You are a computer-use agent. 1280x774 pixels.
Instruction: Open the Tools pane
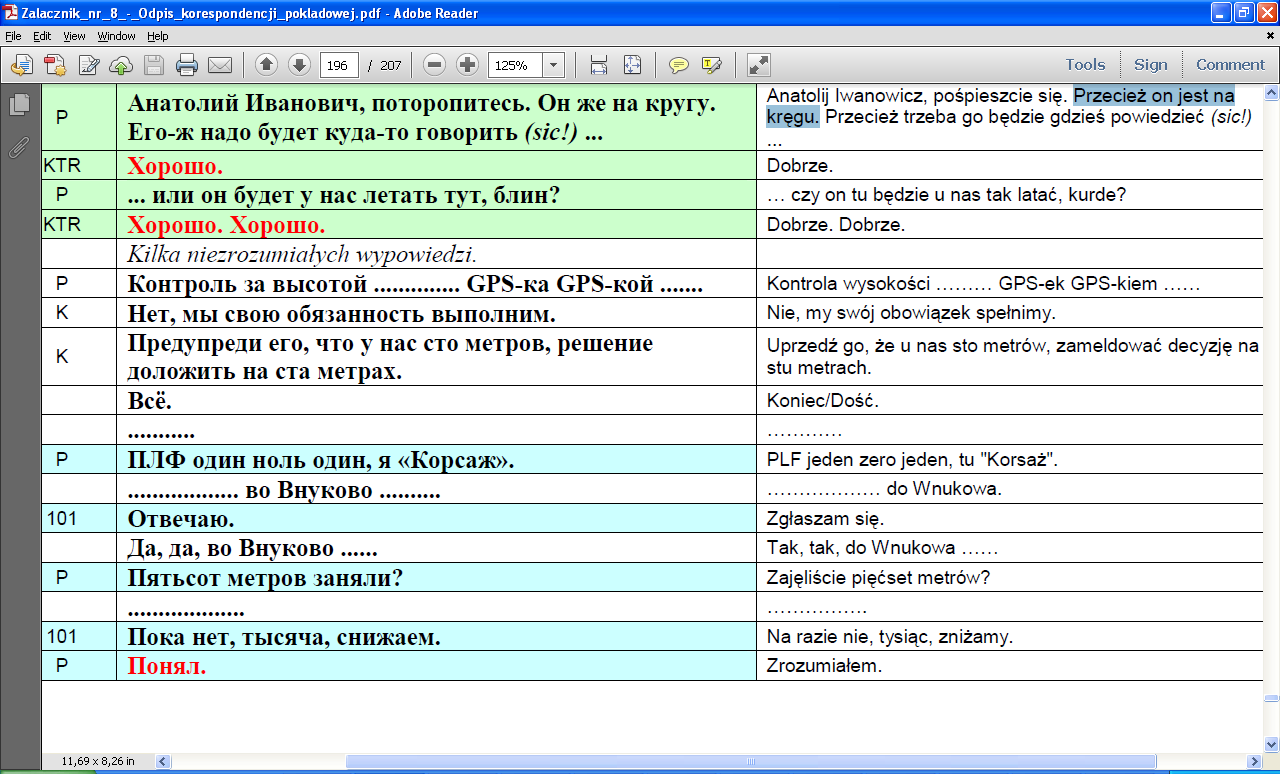pos(1085,64)
